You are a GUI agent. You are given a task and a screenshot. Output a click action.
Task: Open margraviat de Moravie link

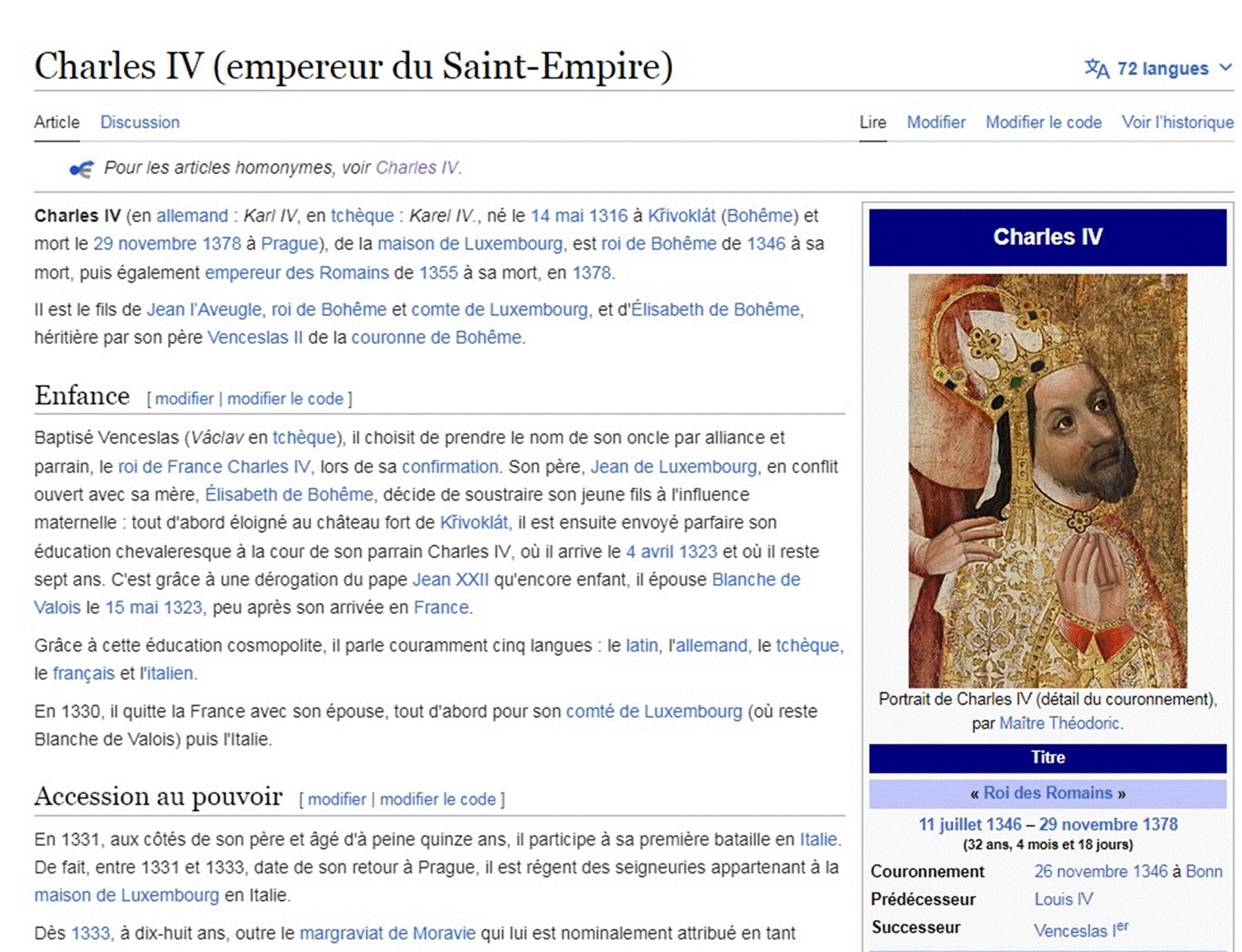click(387, 934)
